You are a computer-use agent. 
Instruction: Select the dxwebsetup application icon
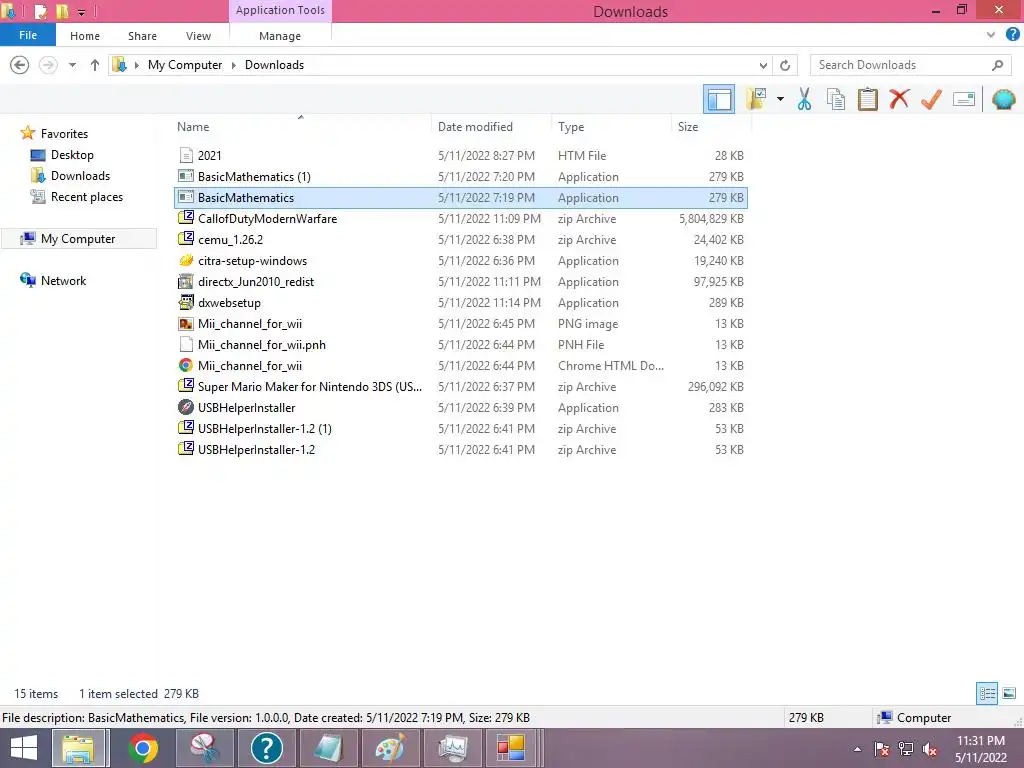(186, 302)
